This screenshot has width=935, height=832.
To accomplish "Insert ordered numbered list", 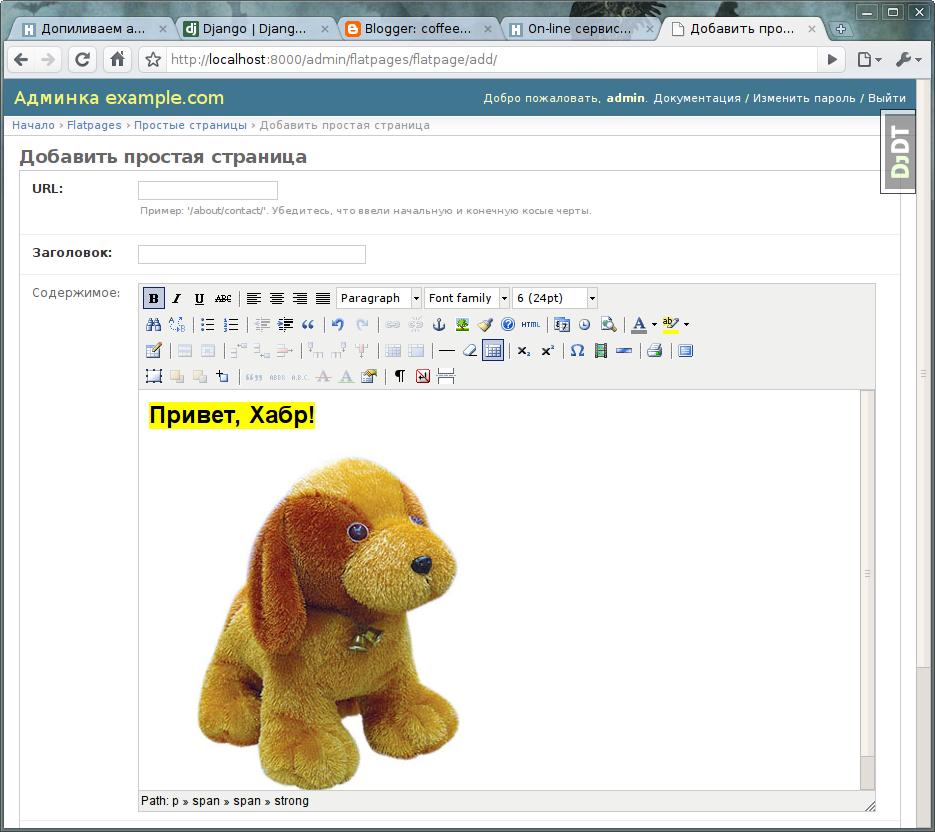I will click(x=231, y=324).
